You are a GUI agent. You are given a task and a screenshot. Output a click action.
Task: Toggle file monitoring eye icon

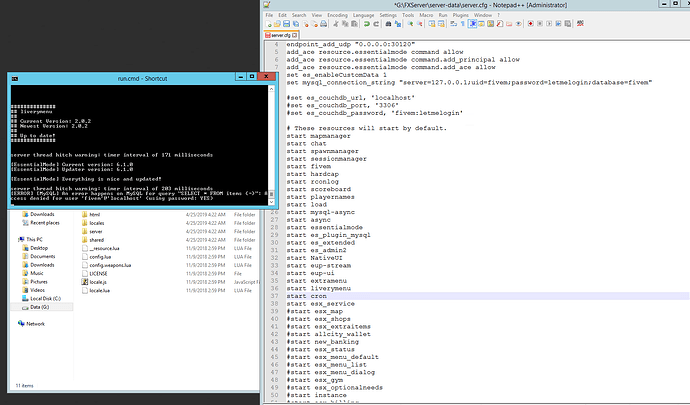point(518,24)
